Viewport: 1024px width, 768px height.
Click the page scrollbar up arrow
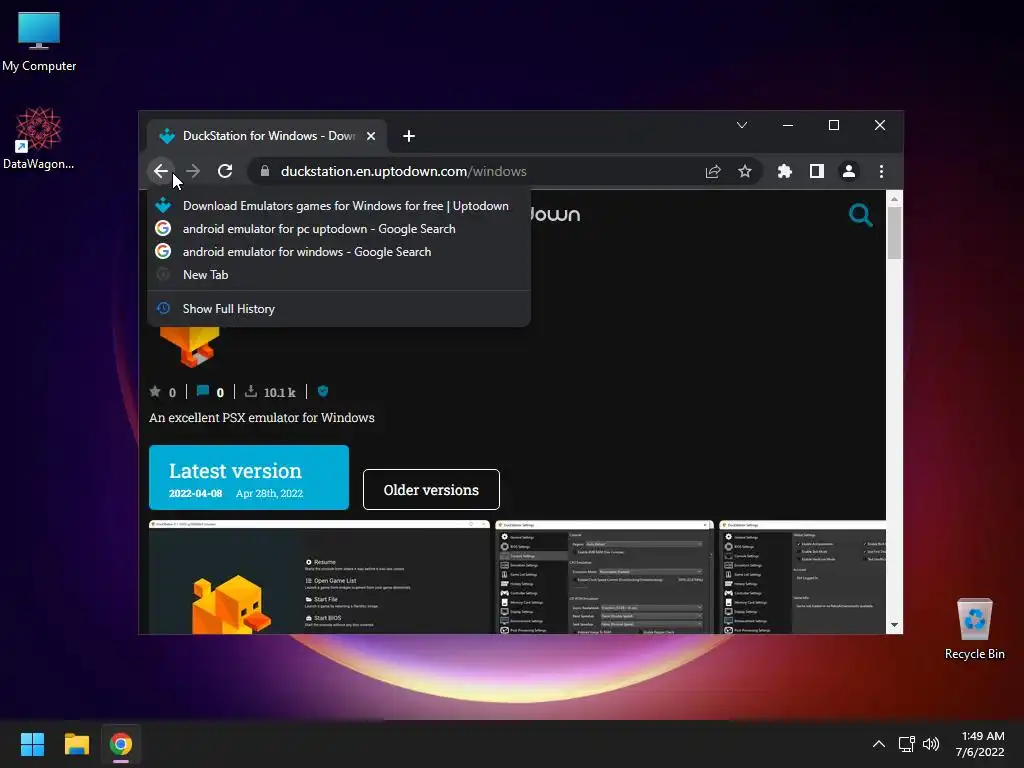[894, 199]
